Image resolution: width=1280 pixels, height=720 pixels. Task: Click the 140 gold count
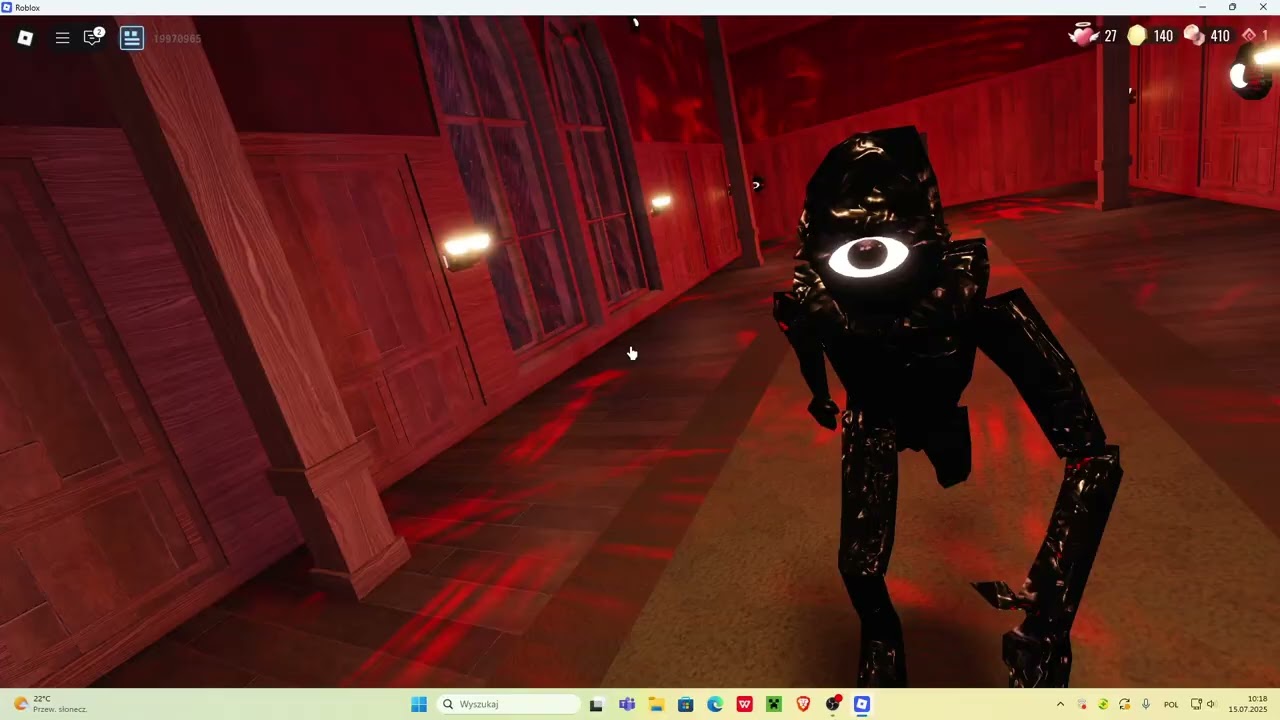tap(1163, 36)
